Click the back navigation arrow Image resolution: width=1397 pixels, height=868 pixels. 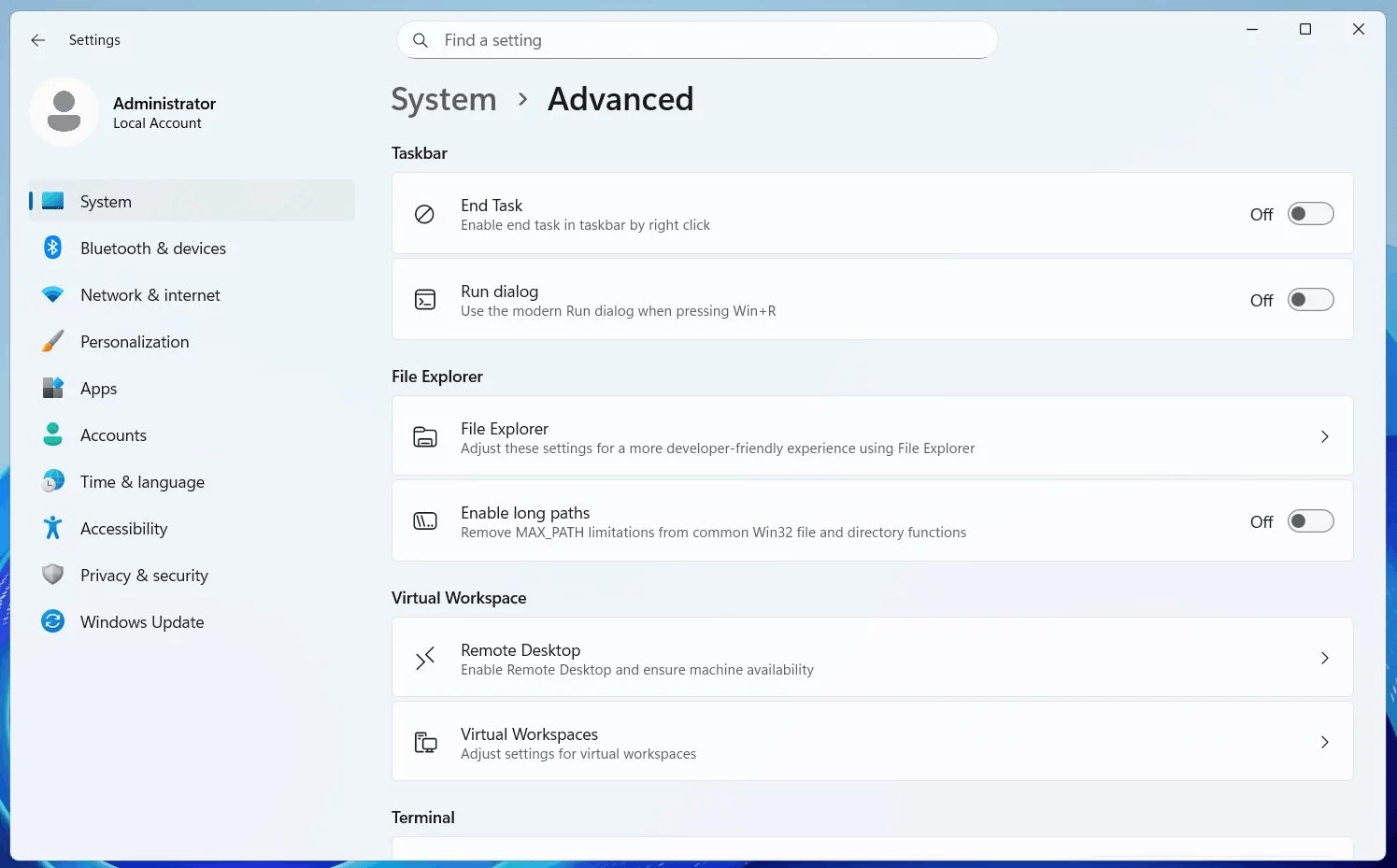pos(37,40)
